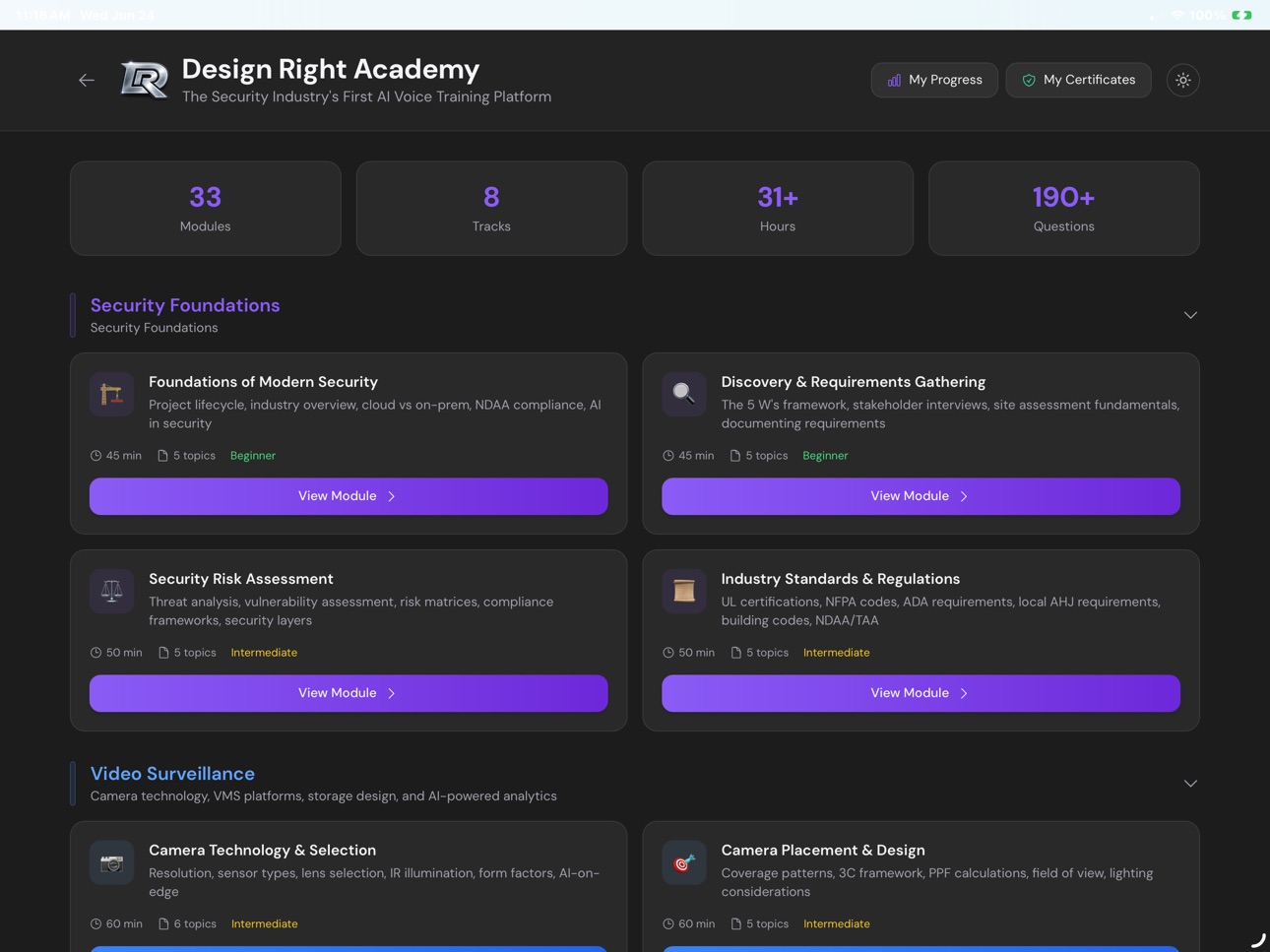Click the Camera Technology camera icon
The width and height of the screenshot is (1270, 952).
click(112, 863)
